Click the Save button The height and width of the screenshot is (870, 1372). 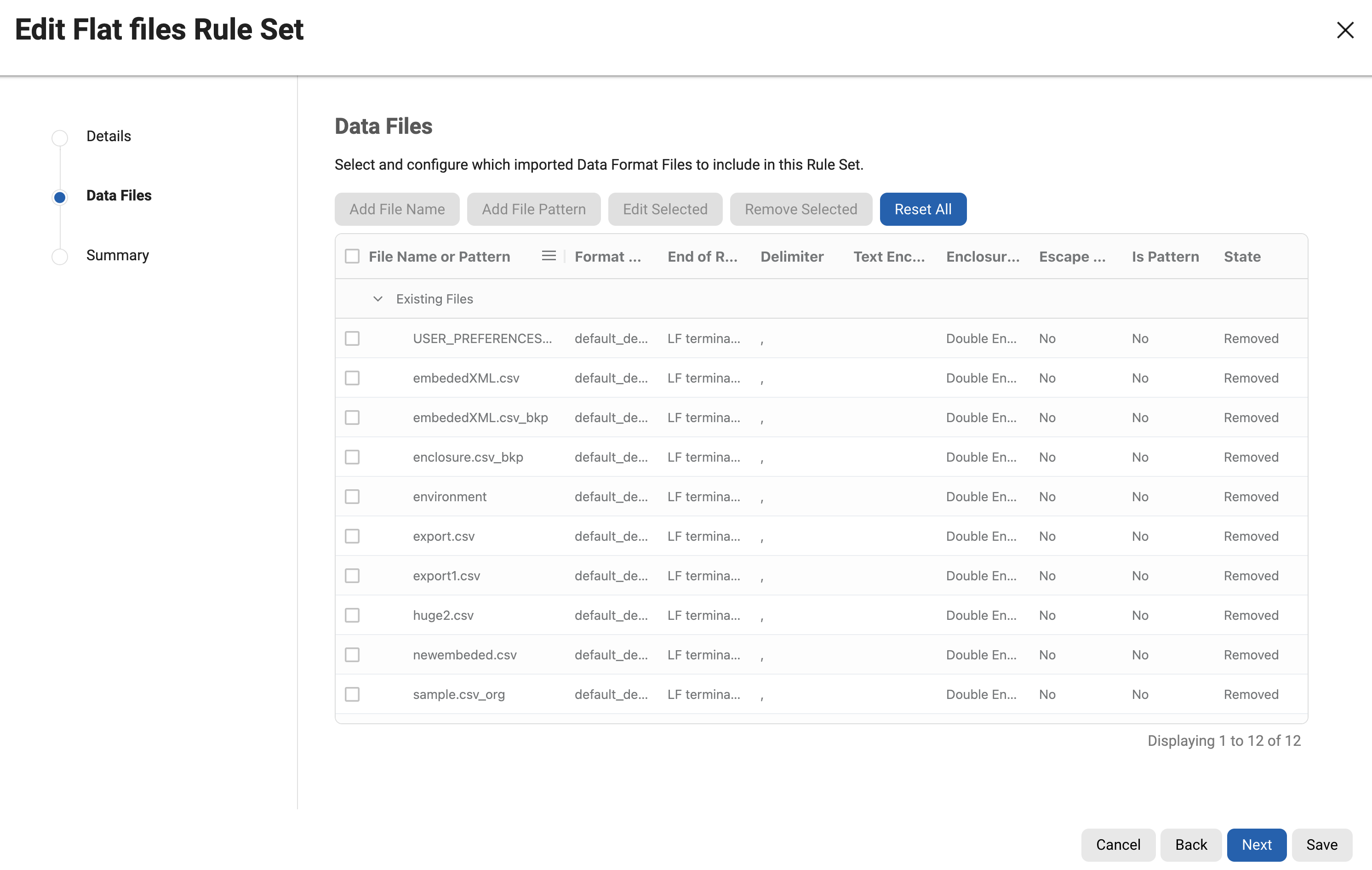(1321, 844)
